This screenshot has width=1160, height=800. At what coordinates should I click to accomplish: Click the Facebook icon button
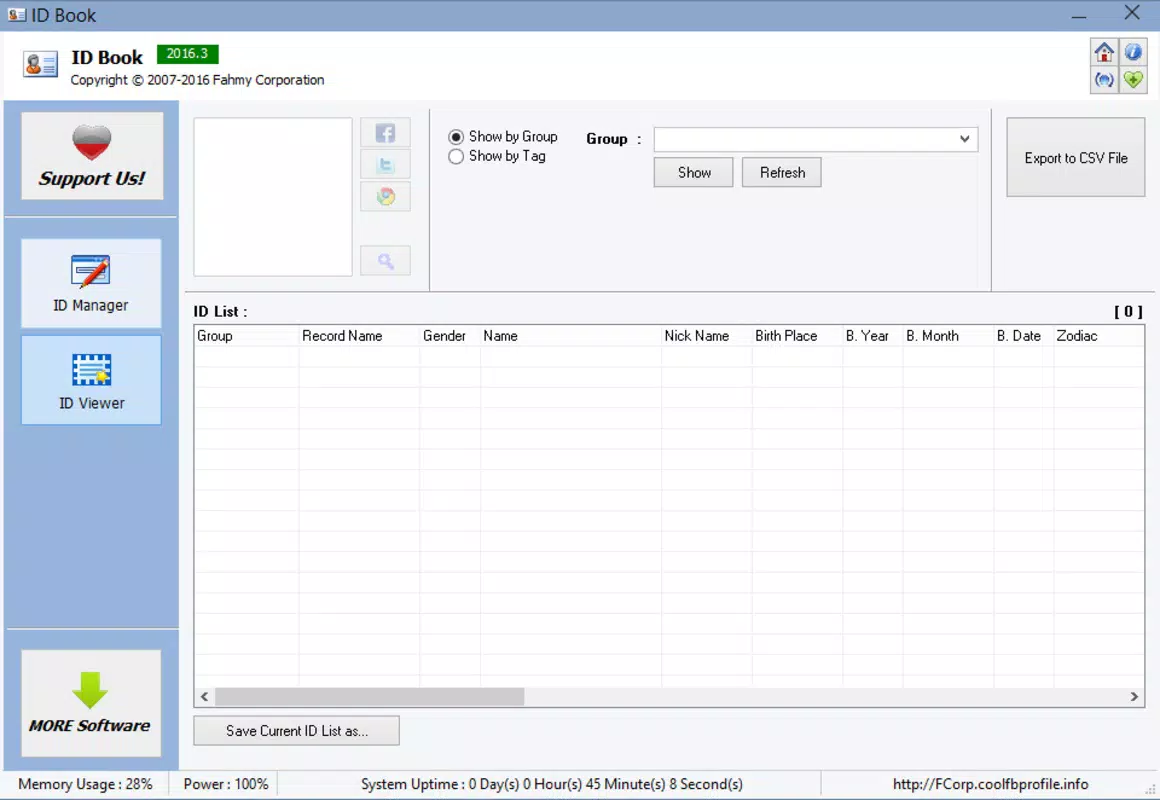click(x=385, y=133)
